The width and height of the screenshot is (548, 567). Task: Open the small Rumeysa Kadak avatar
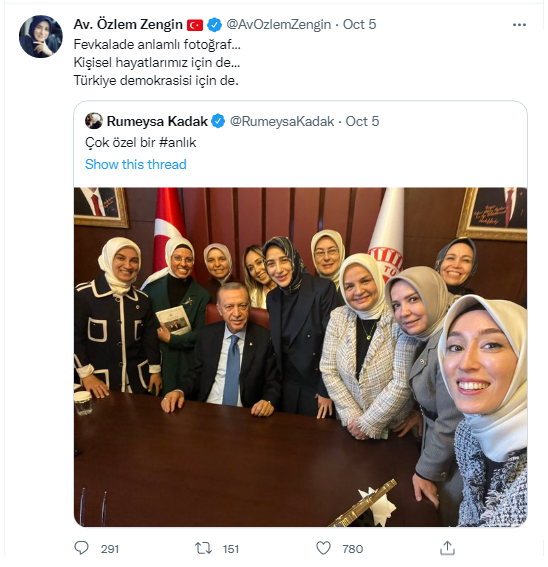(x=94, y=121)
